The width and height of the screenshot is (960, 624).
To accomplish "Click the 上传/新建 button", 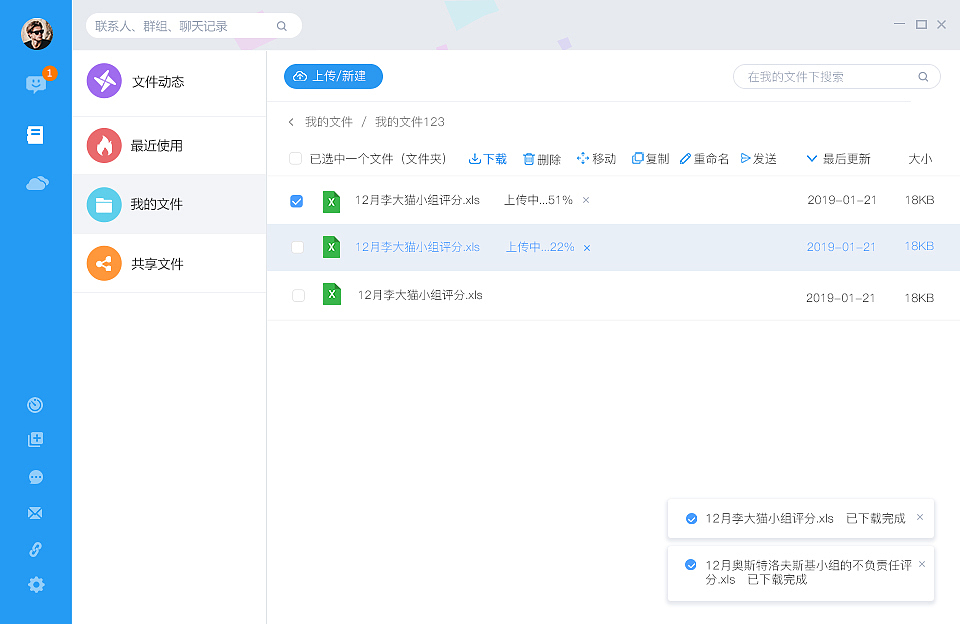I will pyautogui.click(x=333, y=76).
